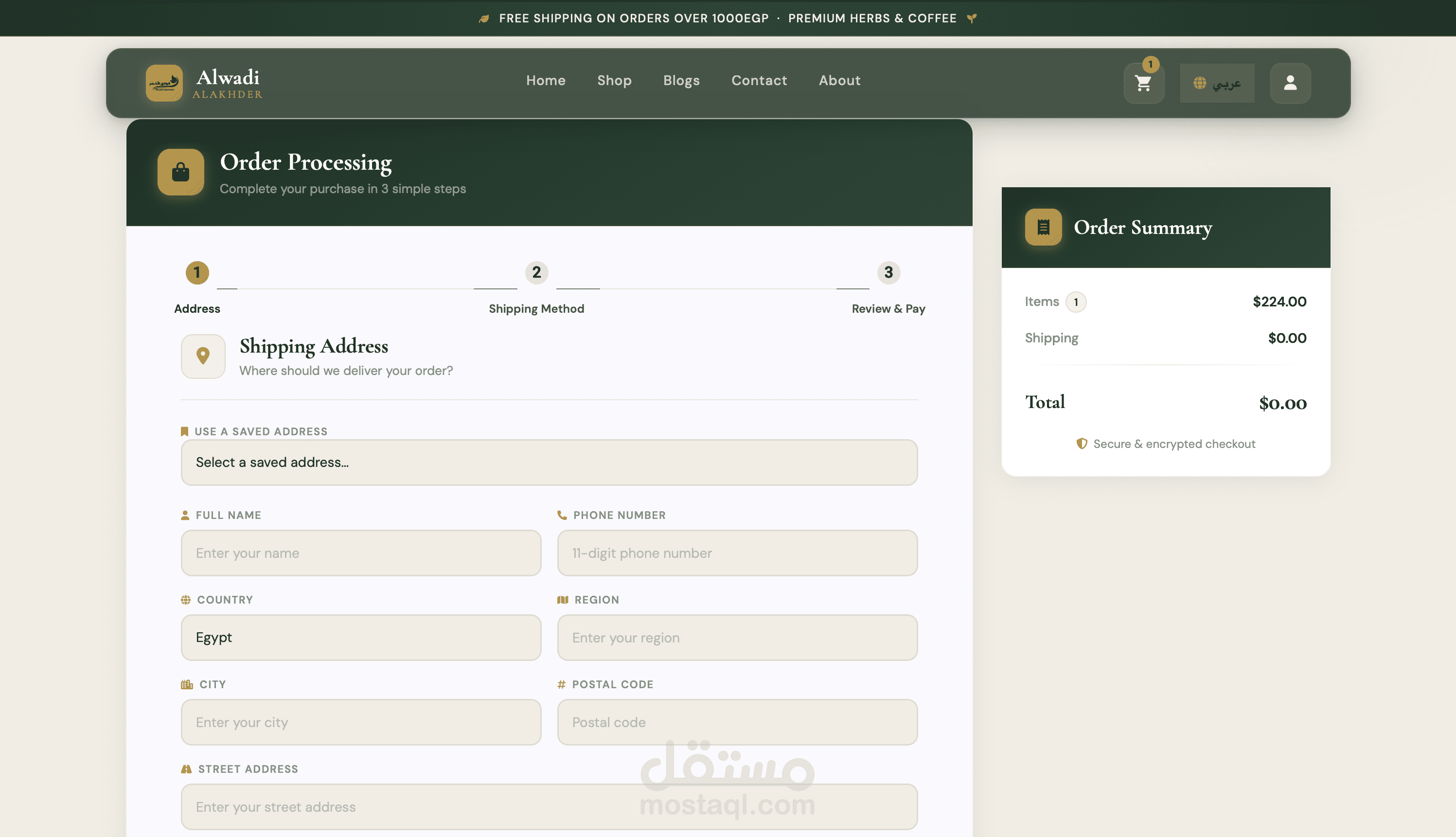Open the Country dropdown showing Egypt
This screenshot has width=1456, height=837.
pyautogui.click(x=361, y=638)
